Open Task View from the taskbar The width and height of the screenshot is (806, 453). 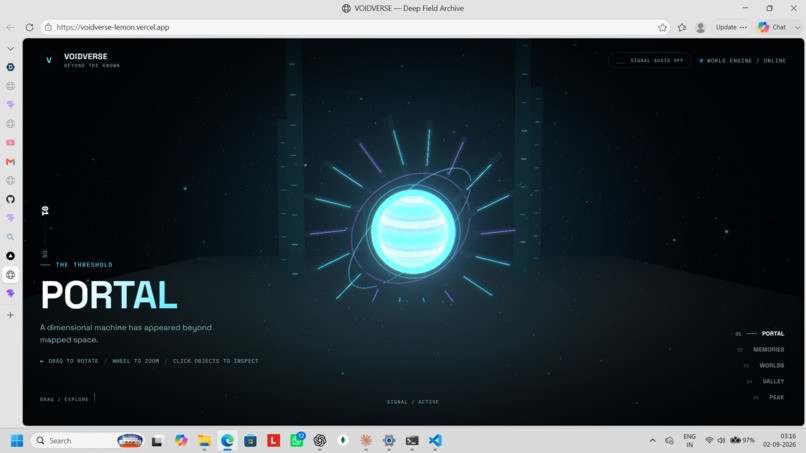pyautogui.click(x=157, y=441)
